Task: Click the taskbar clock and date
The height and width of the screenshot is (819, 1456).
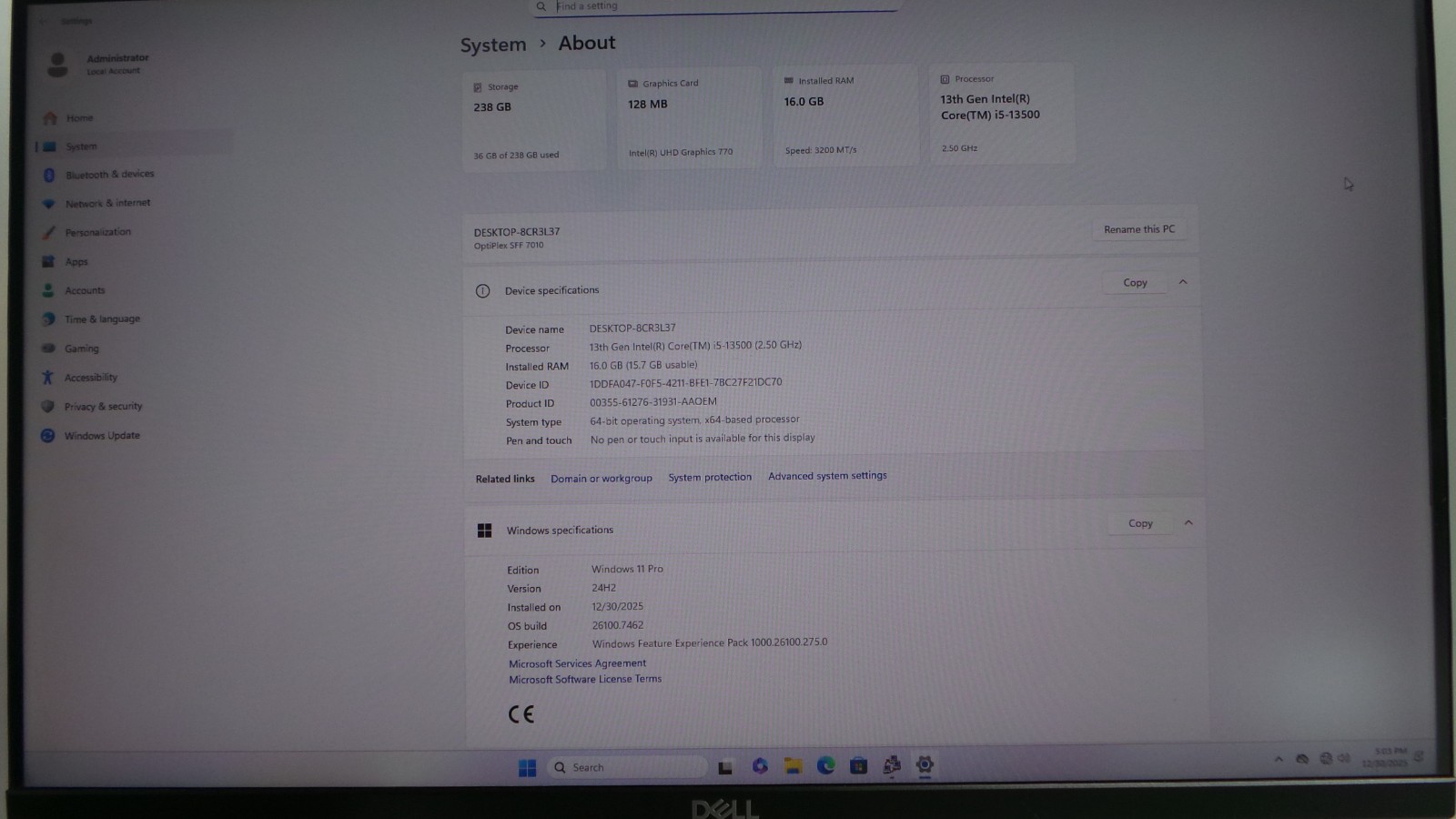Action: pyautogui.click(x=1385, y=757)
